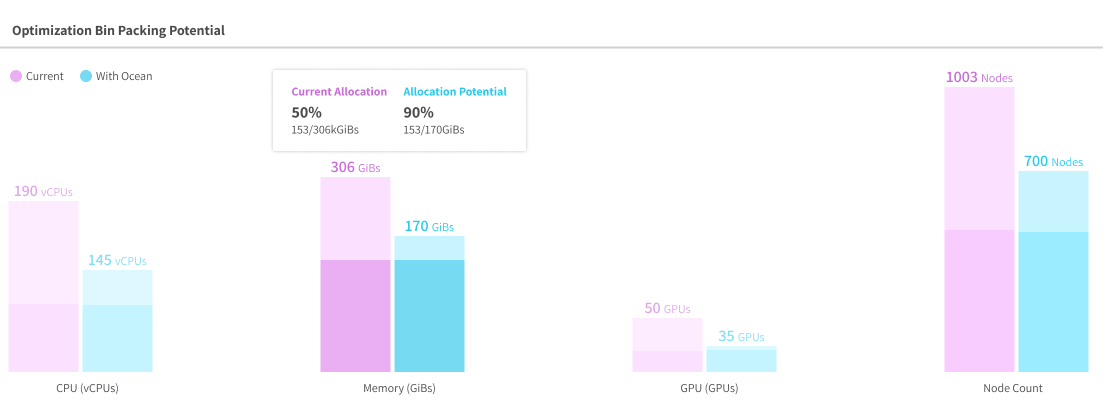The height and width of the screenshot is (417, 1110).
Task: Click the Node Count axis label
Action: tap(1012, 388)
